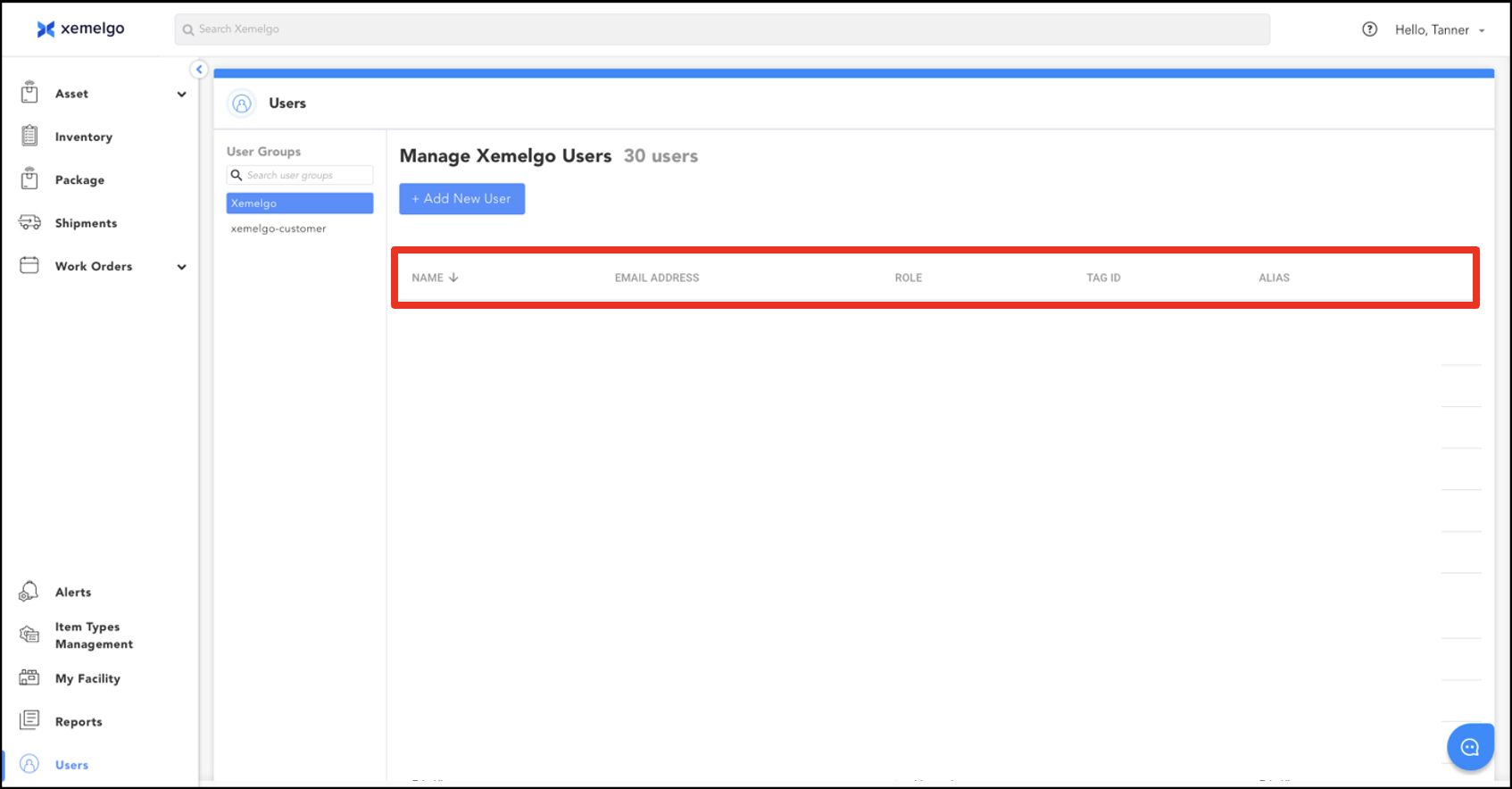Select the Xemelgo user group
1512x789 pixels.
pos(300,203)
